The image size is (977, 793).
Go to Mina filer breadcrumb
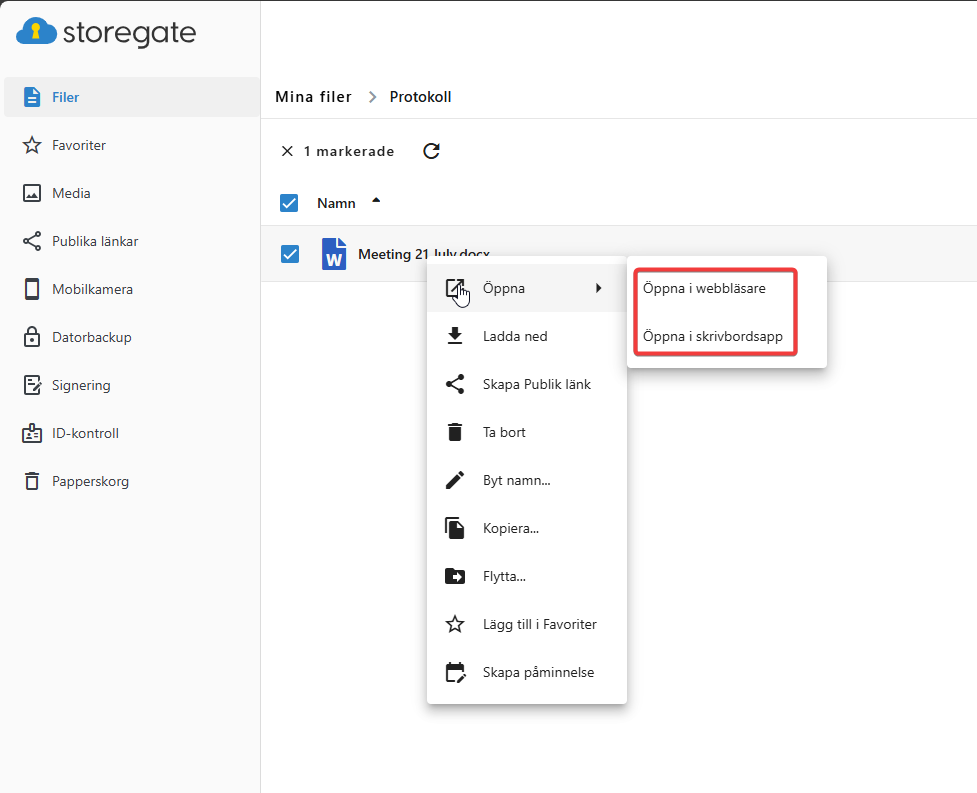[313, 97]
